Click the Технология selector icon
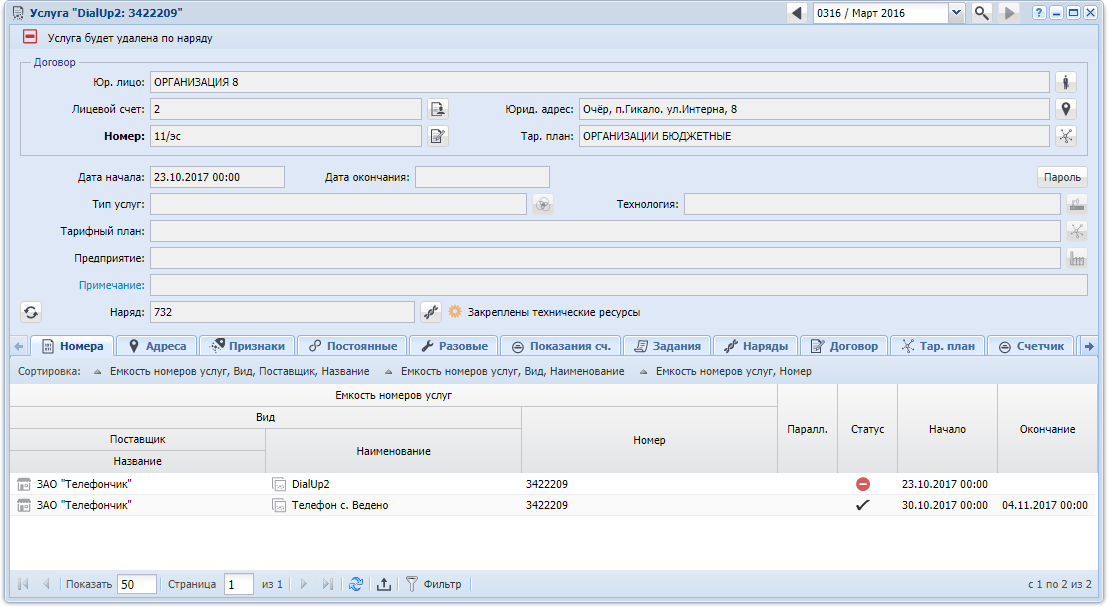 point(1077,204)
